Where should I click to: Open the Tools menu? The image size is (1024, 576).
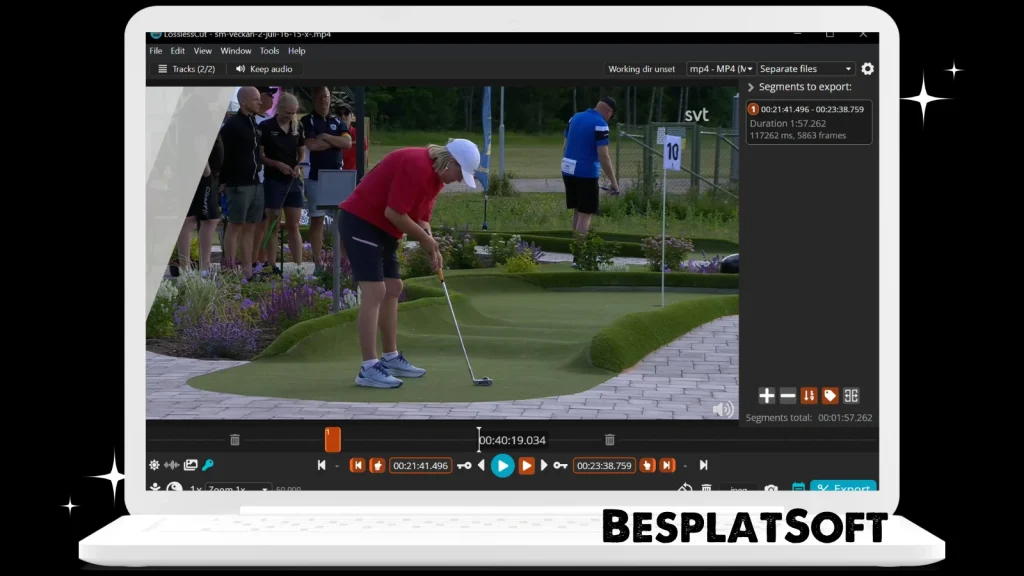(x=270, y=51)
